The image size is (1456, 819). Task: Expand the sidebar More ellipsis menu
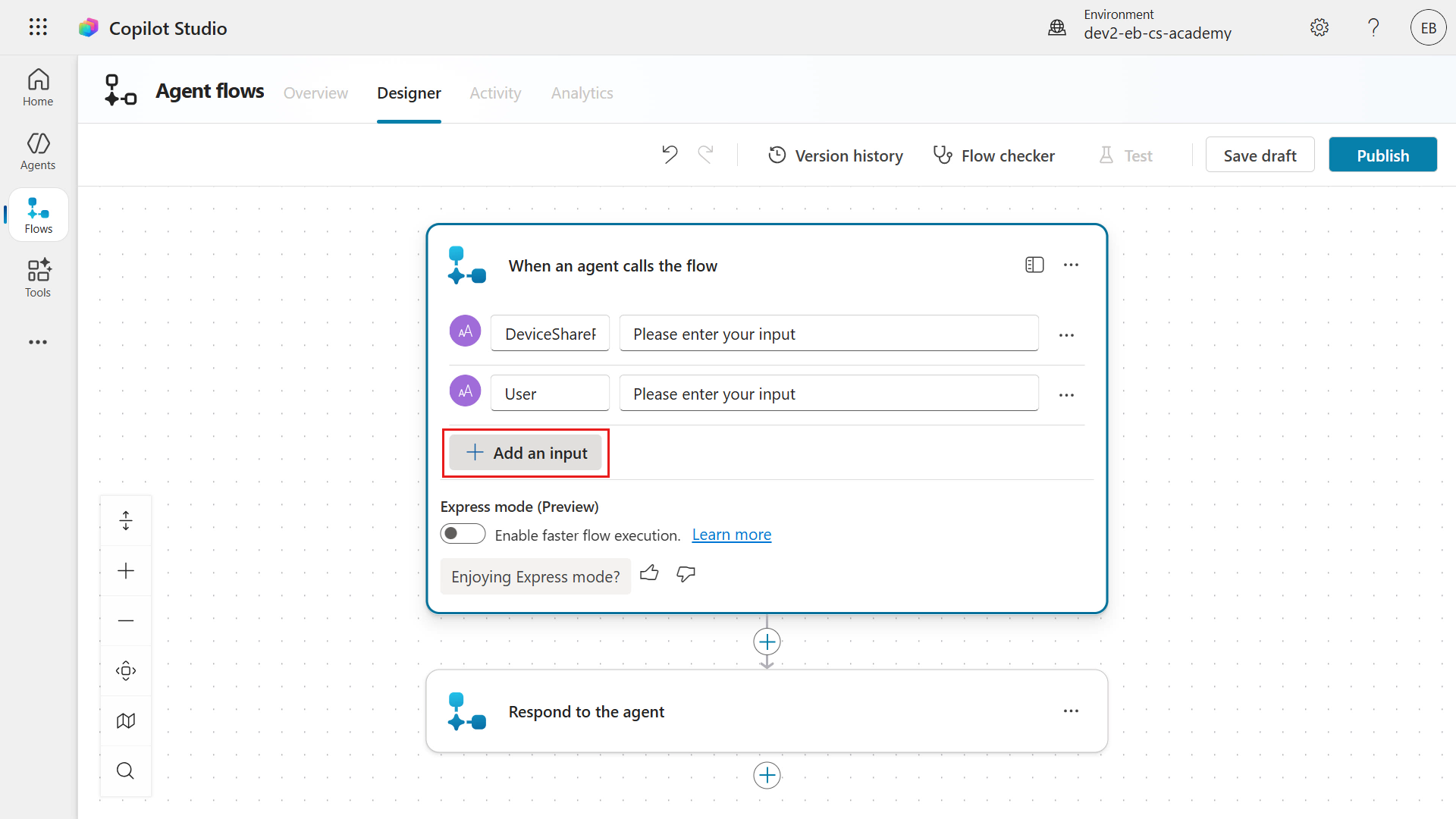38,342
